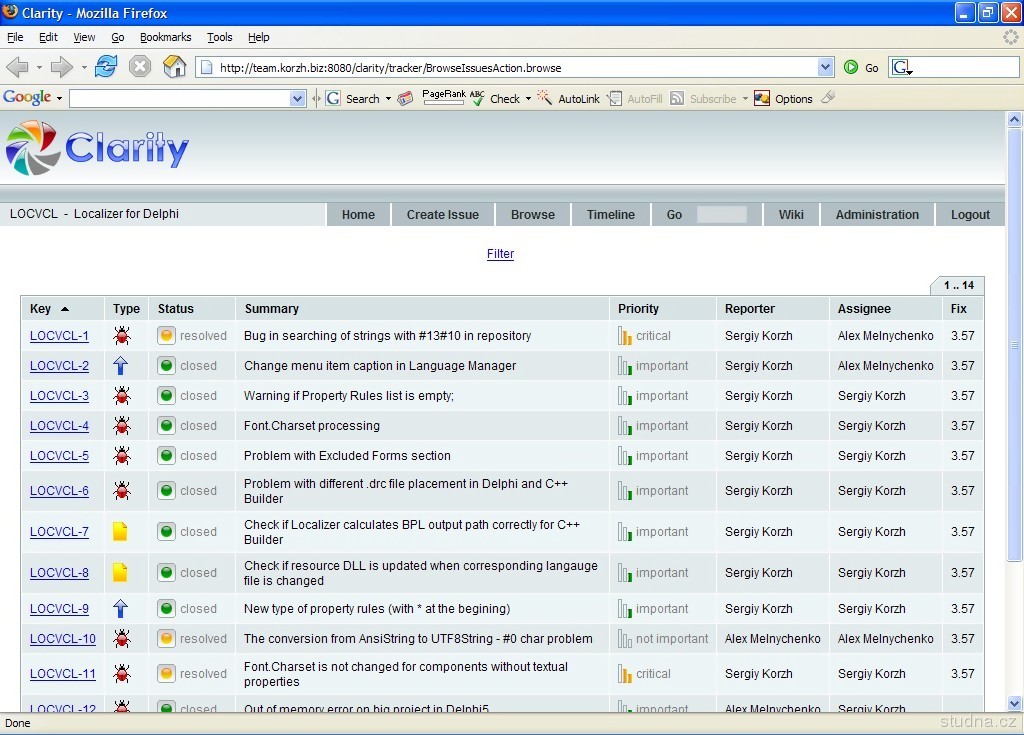Click the Go issue number input field

[x=721, y=215]
